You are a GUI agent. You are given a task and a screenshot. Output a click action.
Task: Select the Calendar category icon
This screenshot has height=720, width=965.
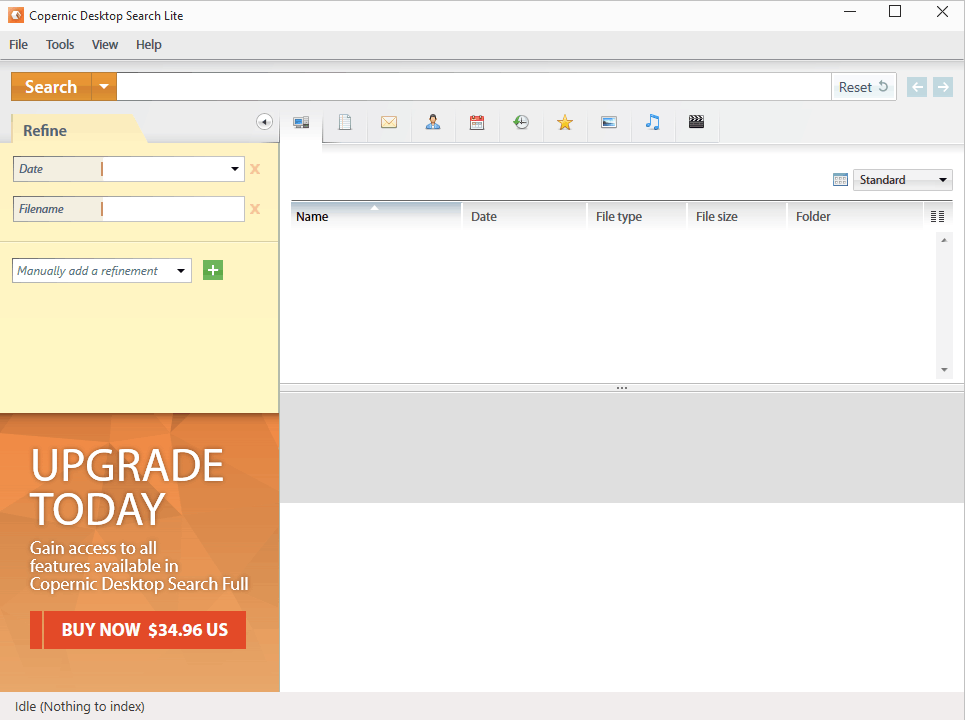point(477,122)
